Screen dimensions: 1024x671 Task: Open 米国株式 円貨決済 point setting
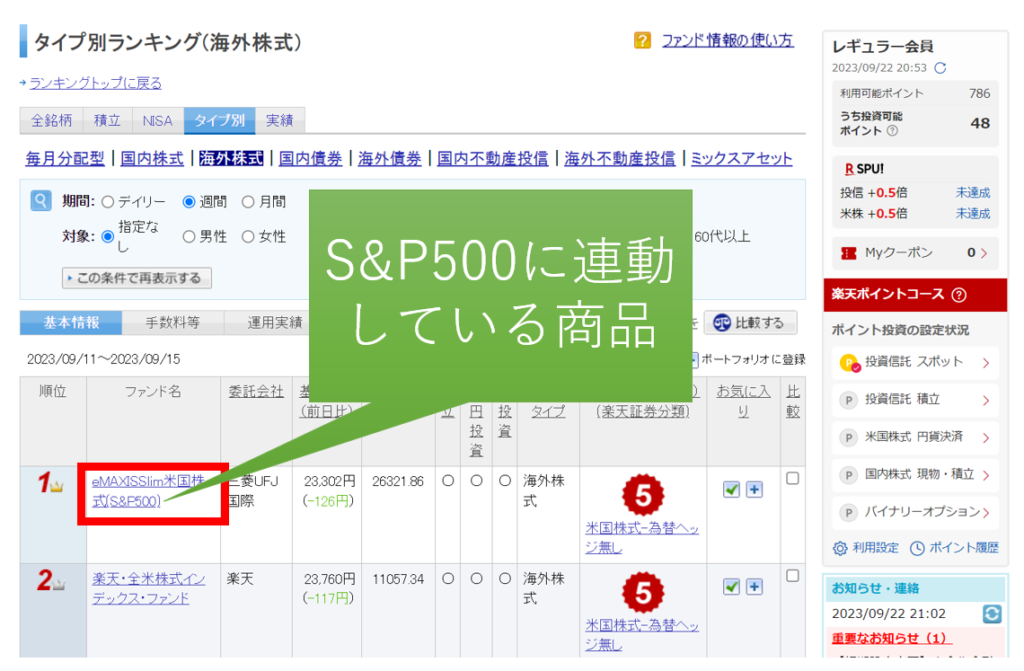915,437
